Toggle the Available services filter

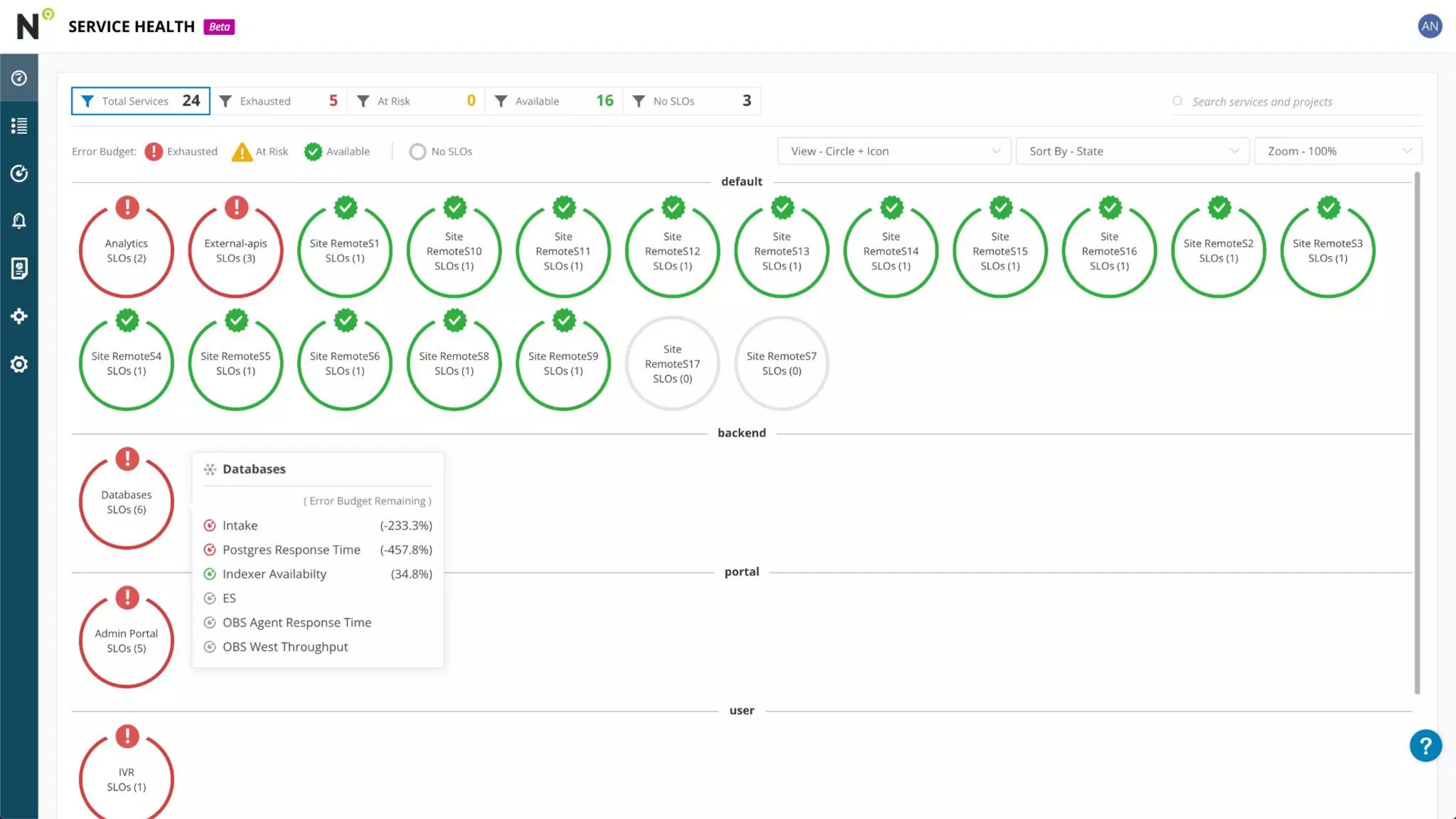pos(553,101)
